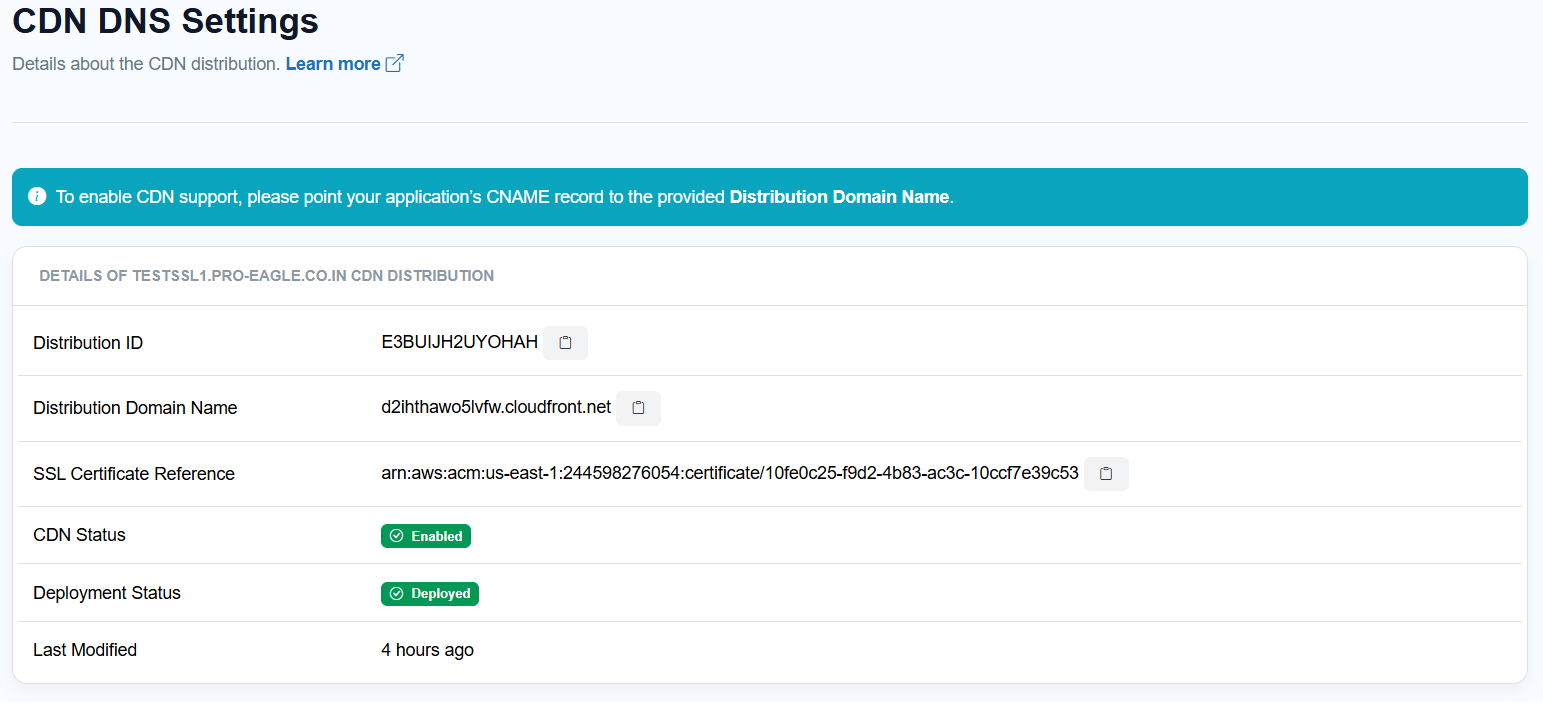Click the Deployment Status label
The image size is (1543, 703).
pyautogui.click(x=107, y=593)
